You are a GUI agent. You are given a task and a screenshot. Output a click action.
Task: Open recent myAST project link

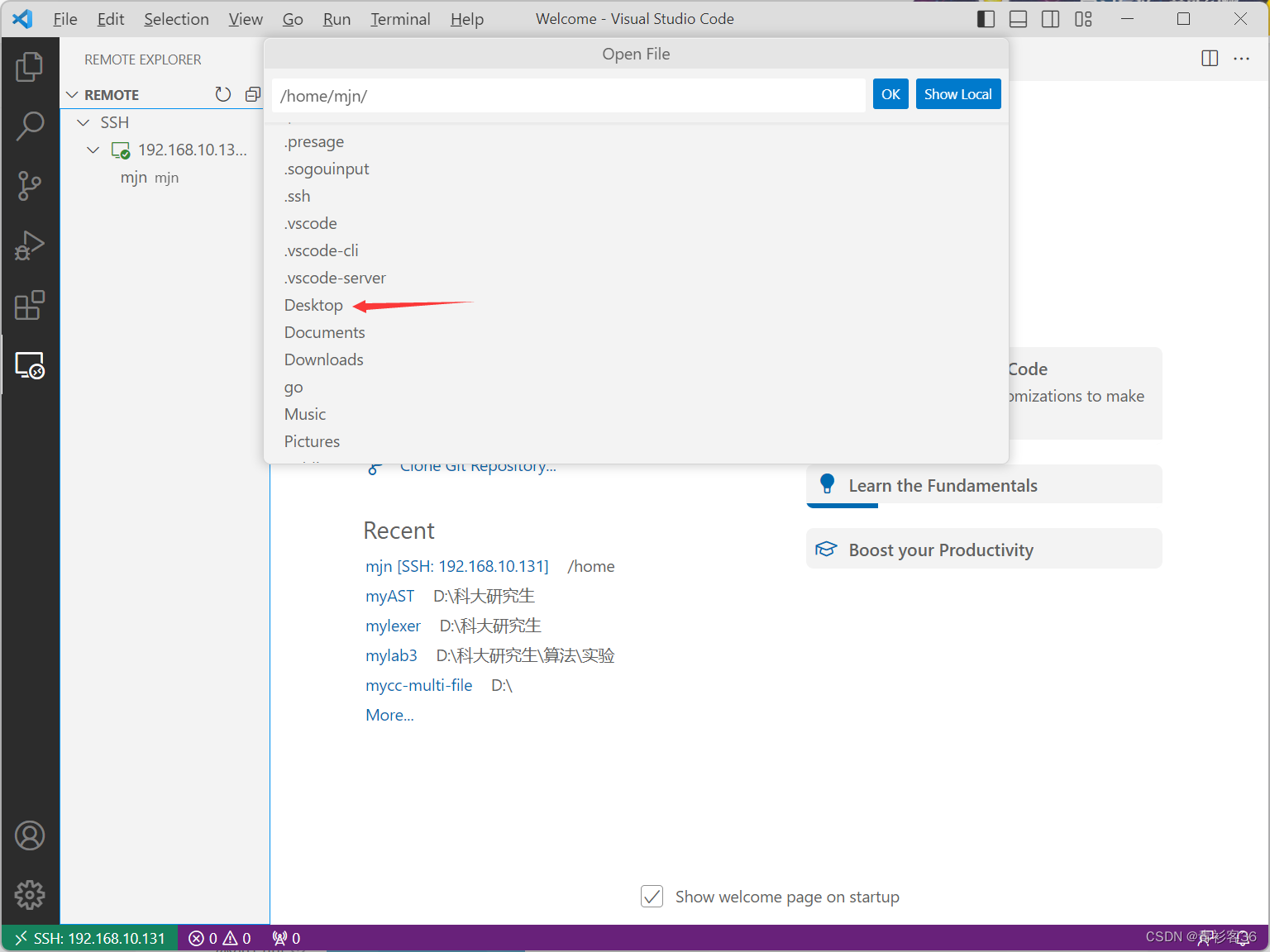[390, 596]
